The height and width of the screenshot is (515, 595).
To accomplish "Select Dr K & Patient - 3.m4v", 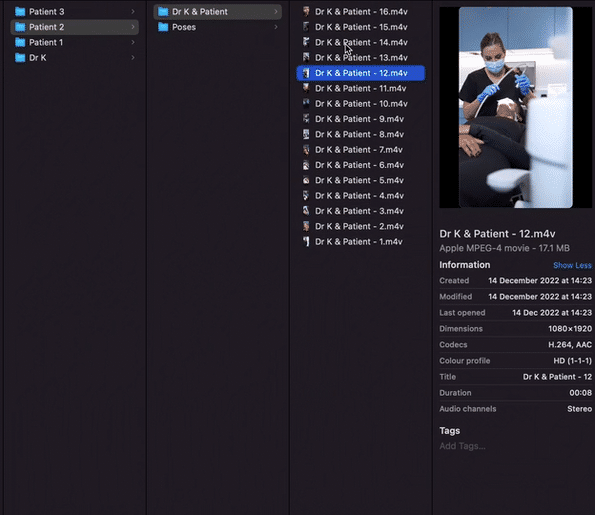I will click(360, 211).
